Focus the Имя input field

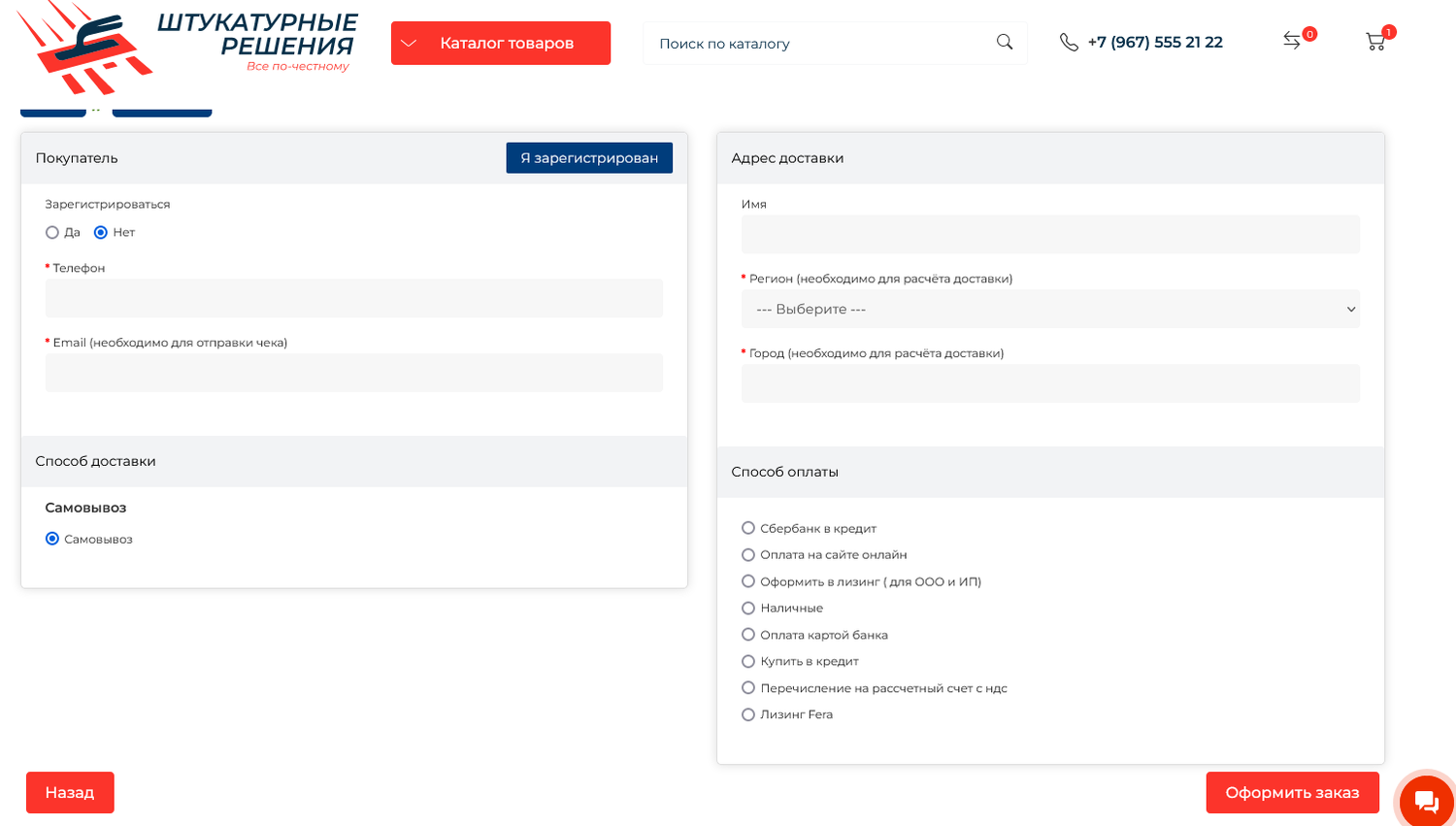coord(1050,234)
